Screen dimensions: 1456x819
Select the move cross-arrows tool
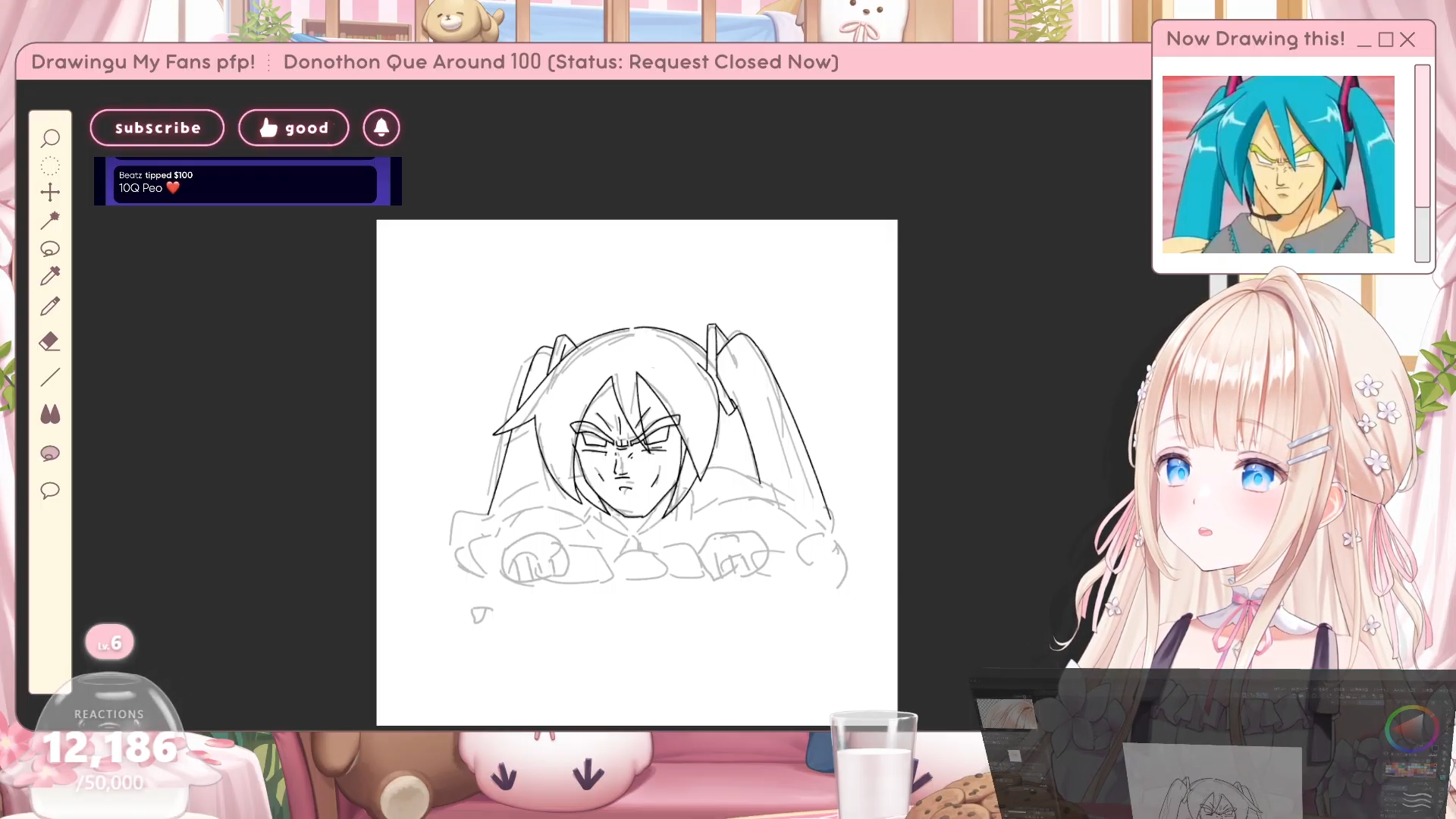pyautogui.click(x=50, y=193)
